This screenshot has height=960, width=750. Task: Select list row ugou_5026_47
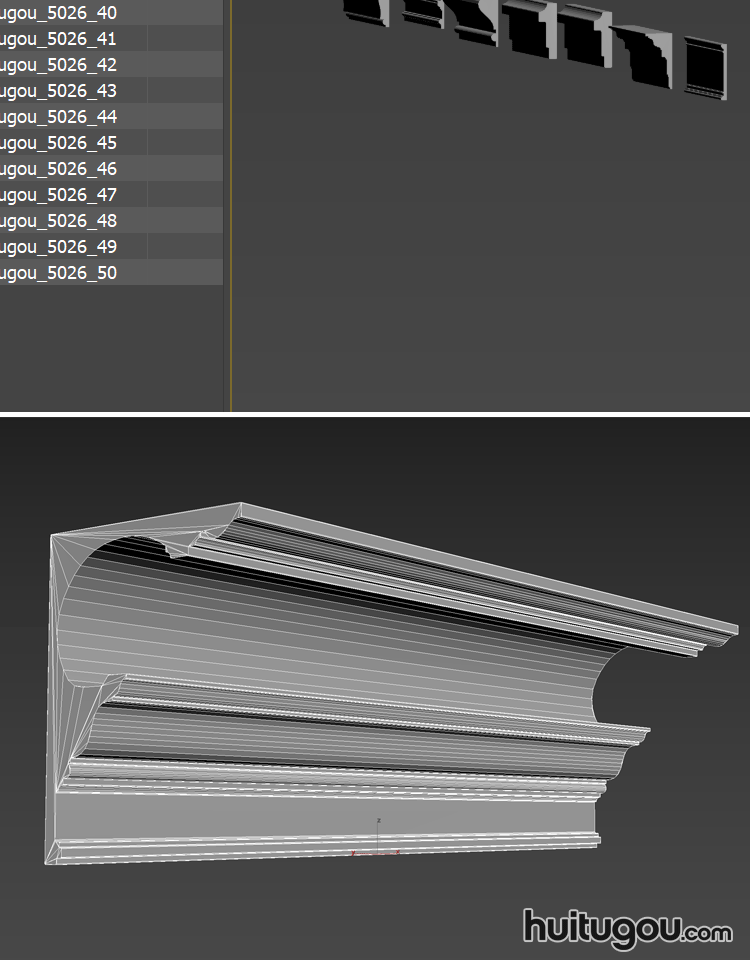pyautogui.click(x=111, y=194)
